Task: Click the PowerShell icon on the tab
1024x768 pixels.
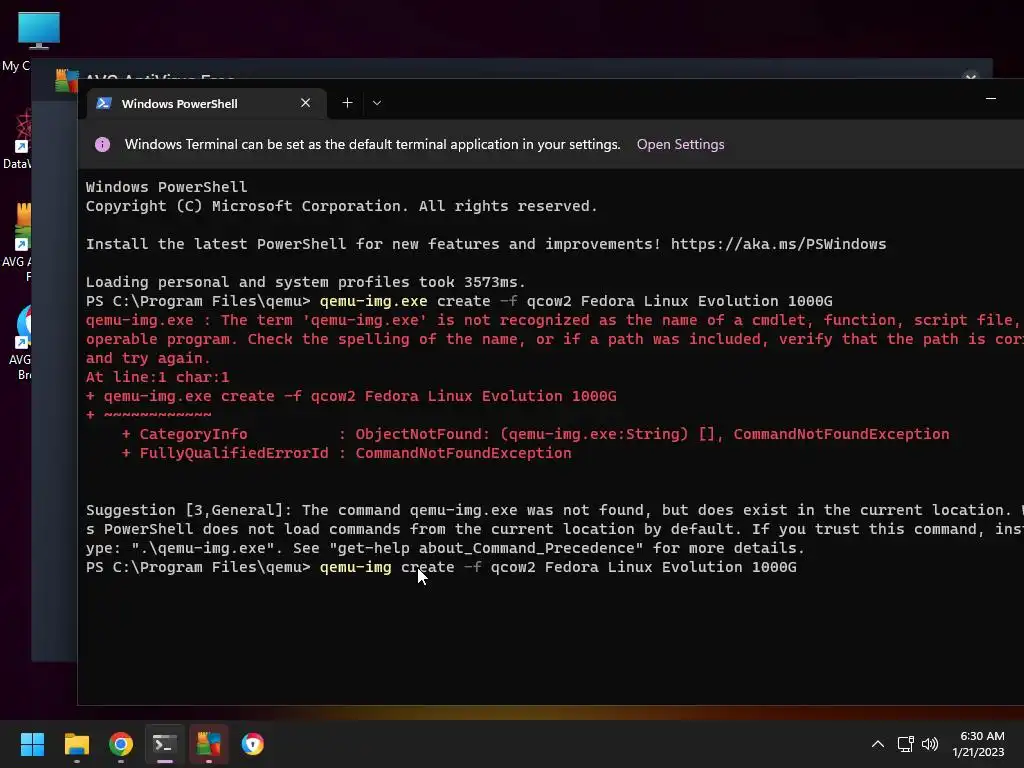Action: click(104, 103)
